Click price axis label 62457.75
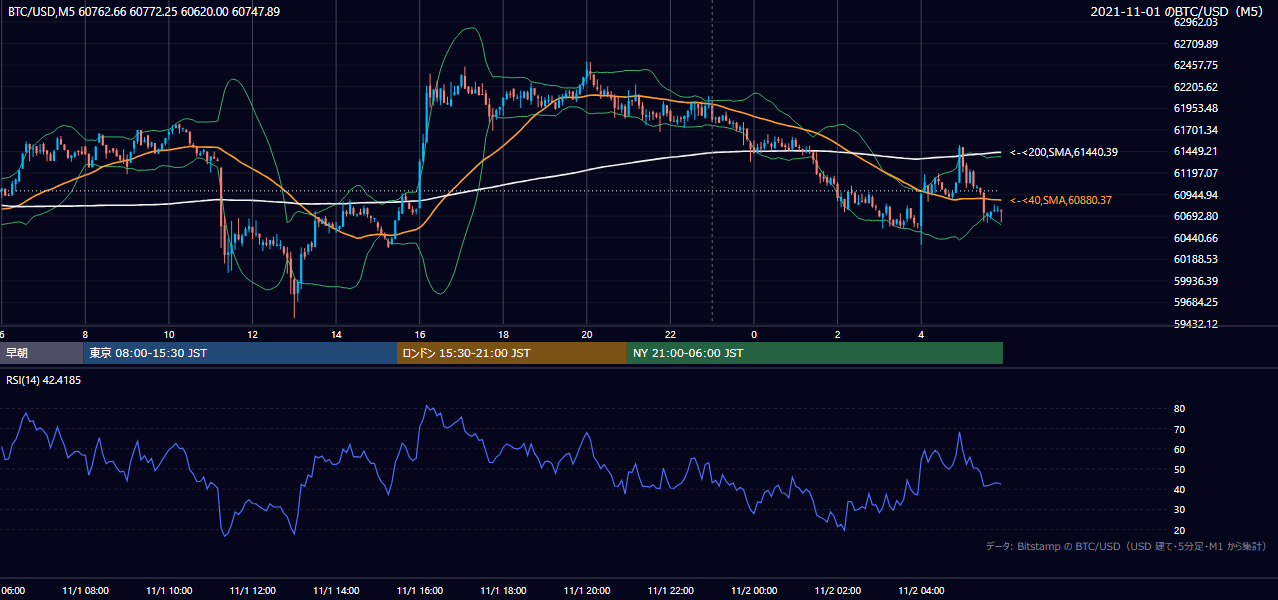The width and height of the screenshot is (1278, 600). click(x=1196, y=65)
